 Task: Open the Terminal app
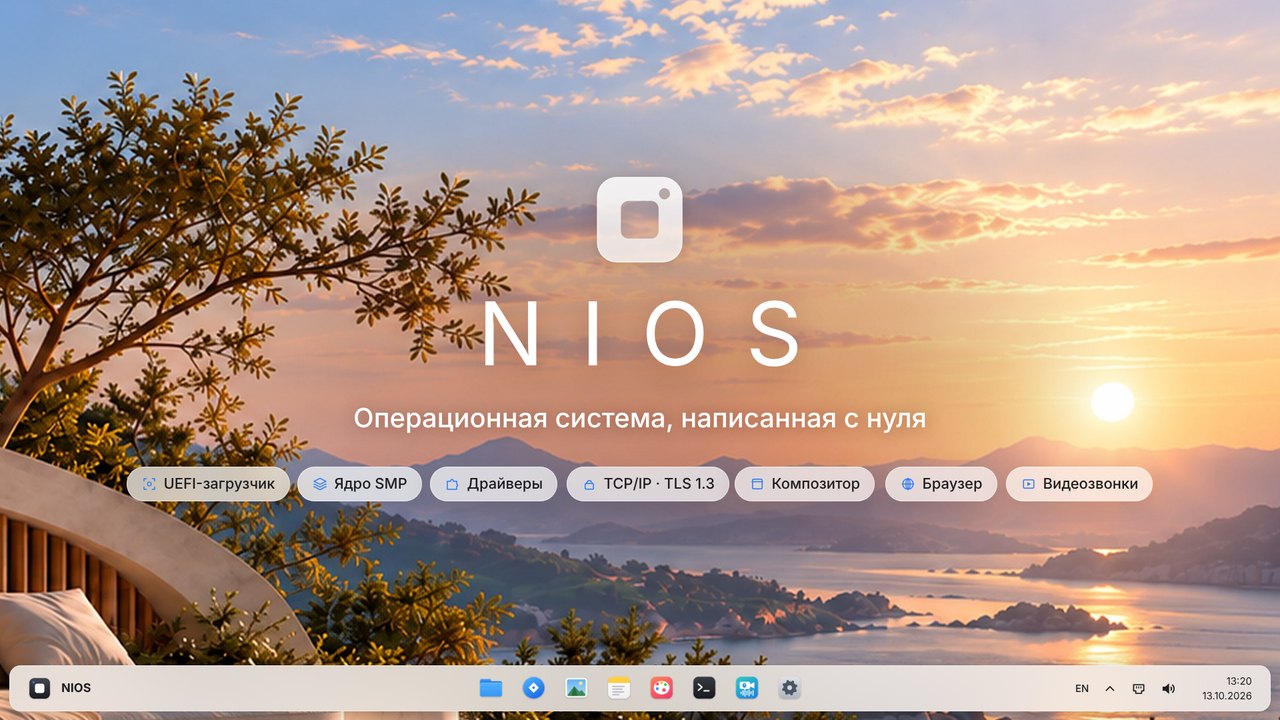[704, 688]
